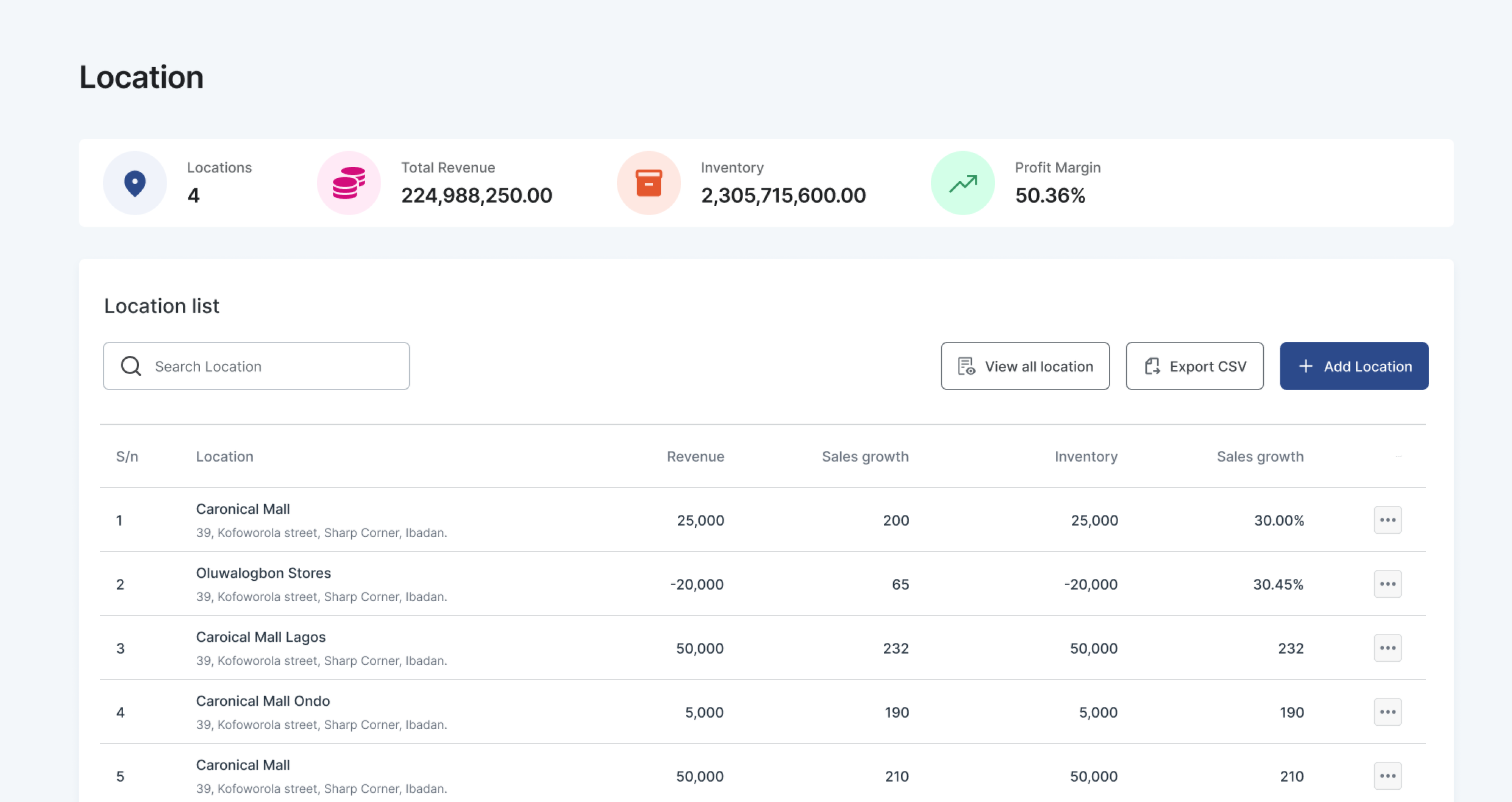
Task: Sort by the Revenue column header
Action: (x=695, y=456)
